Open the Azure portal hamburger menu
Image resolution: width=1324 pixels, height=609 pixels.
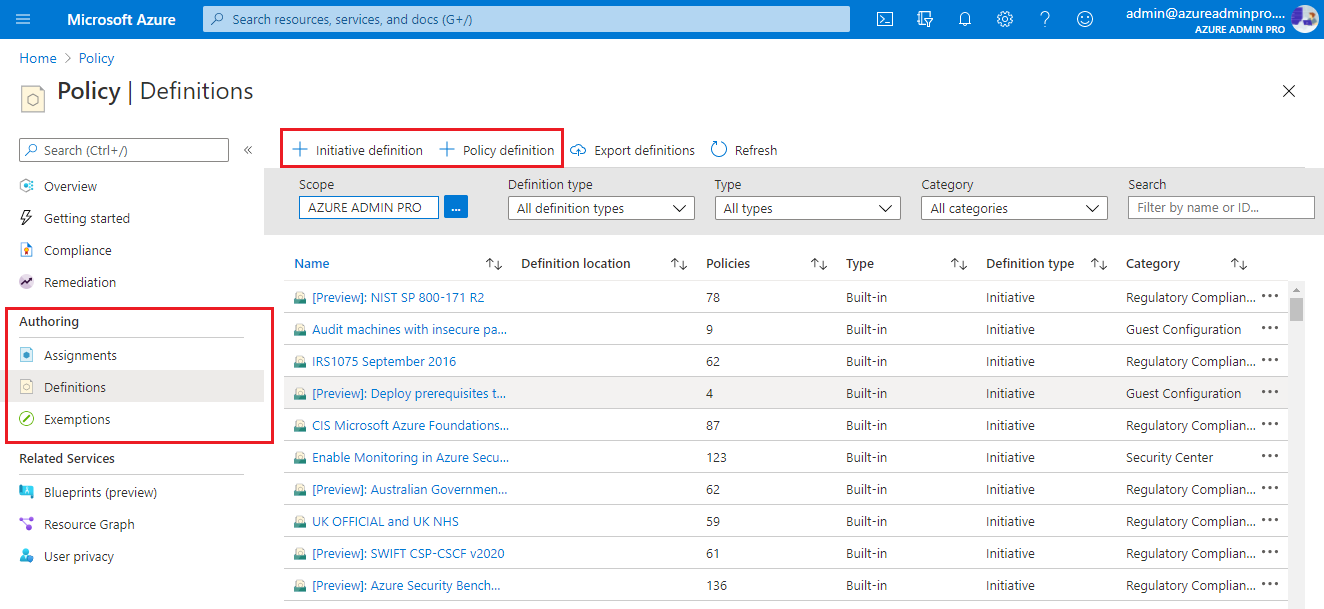click(24, 19)
